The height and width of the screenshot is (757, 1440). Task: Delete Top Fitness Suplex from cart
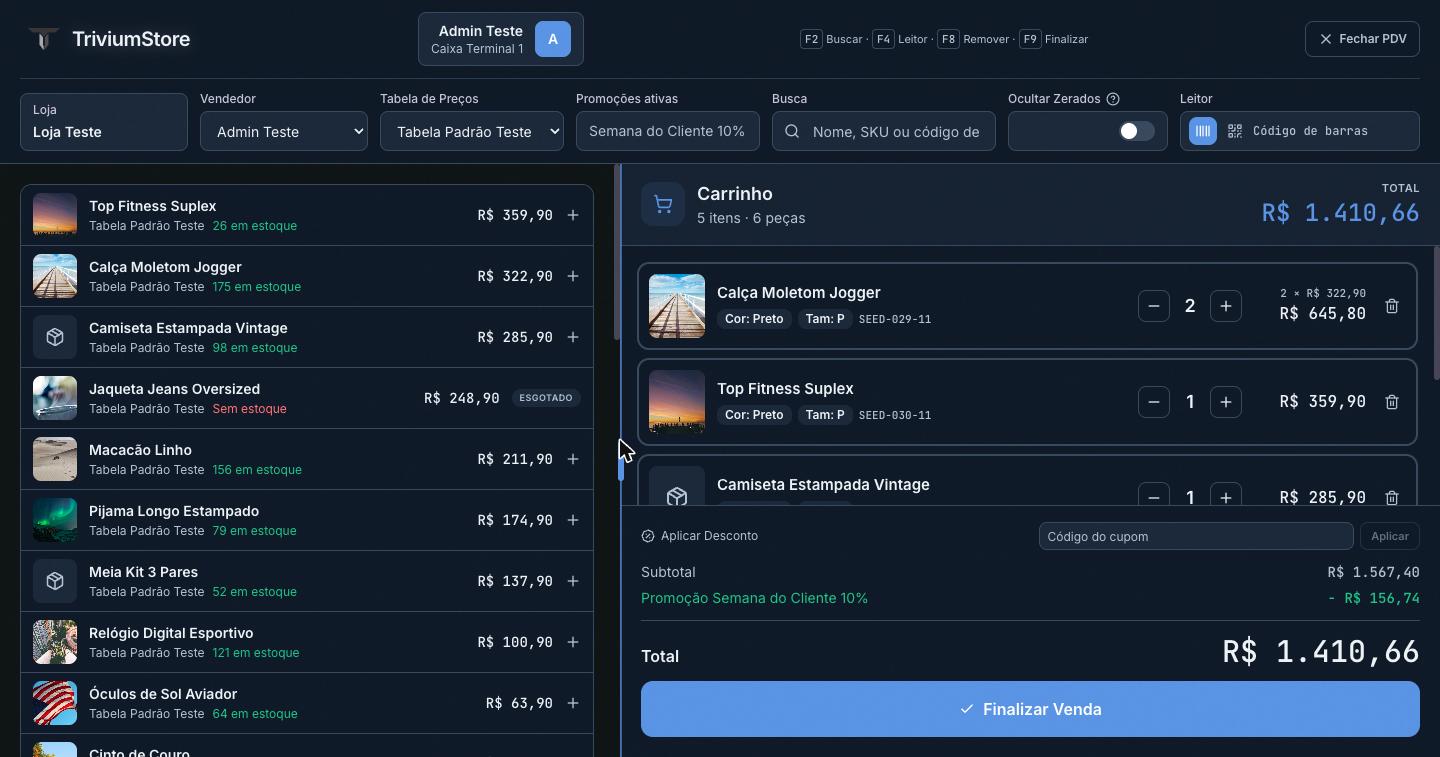[x=1392, y=402]
